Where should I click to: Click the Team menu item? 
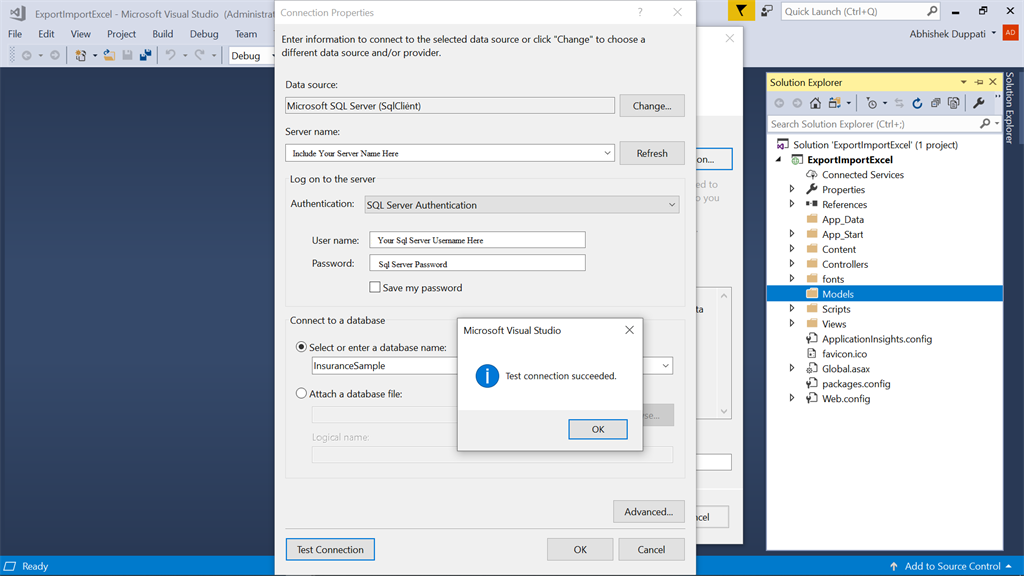coord(246,33)
